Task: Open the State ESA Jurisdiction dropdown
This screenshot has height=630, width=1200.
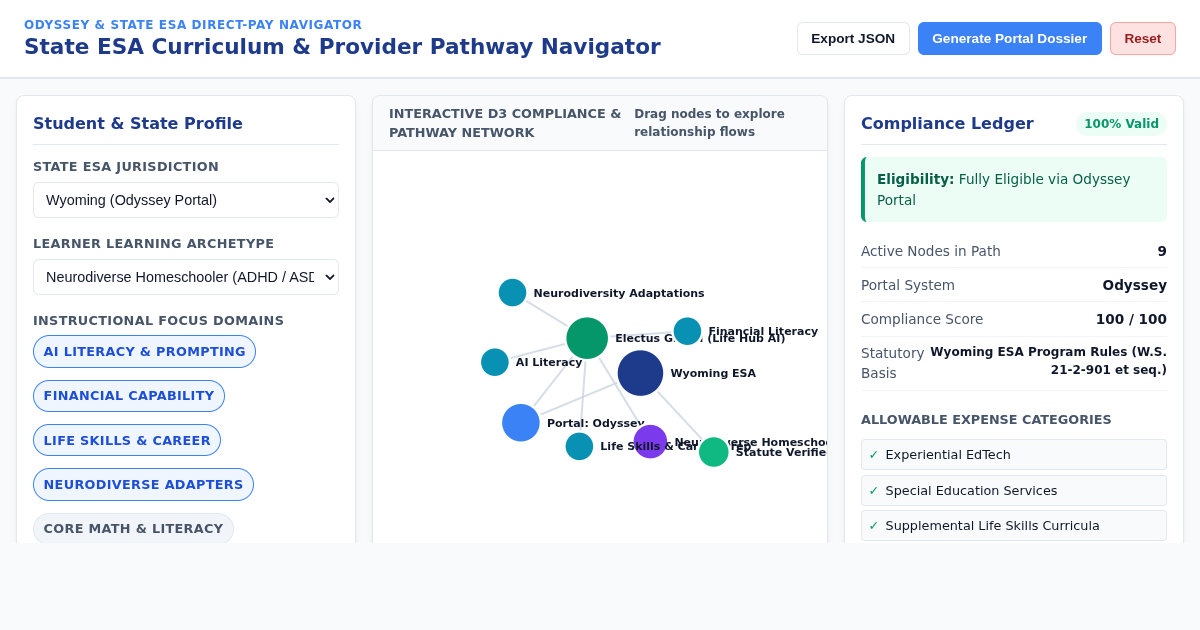Action: tap(186, 200)
